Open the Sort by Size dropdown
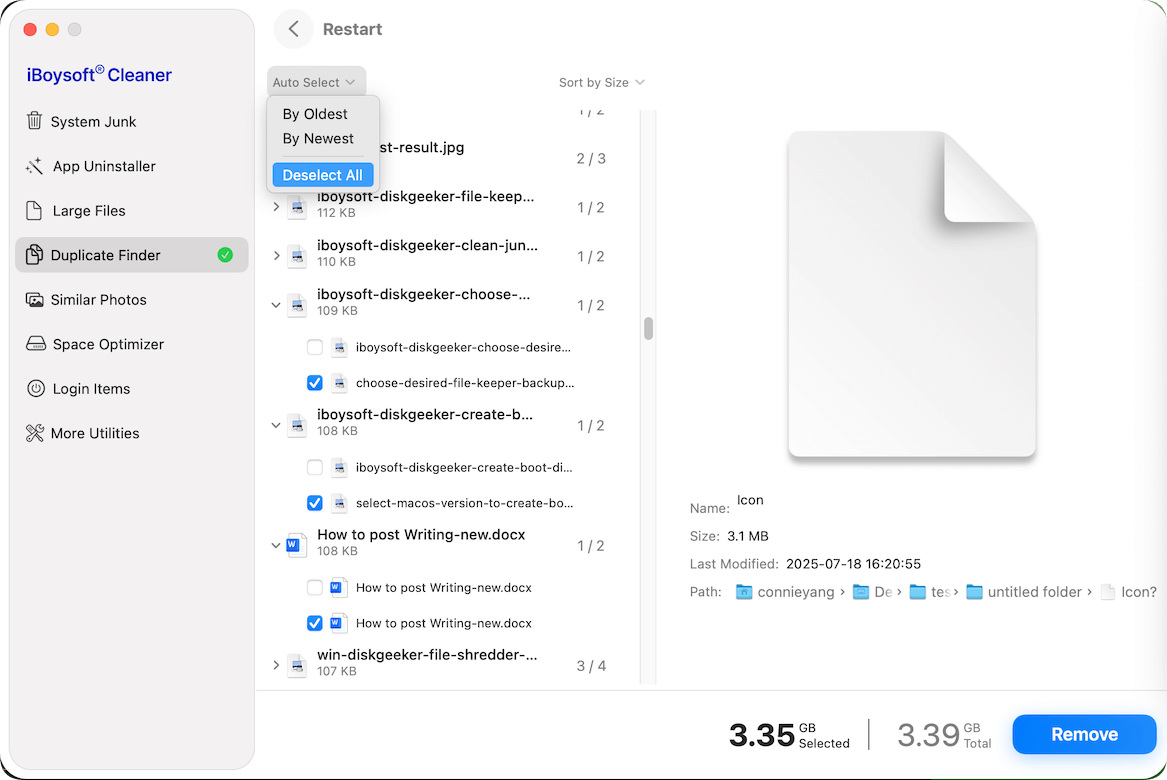Image resolution: width=1167 pixels, height=780 pixels. (x=601, y=83)
